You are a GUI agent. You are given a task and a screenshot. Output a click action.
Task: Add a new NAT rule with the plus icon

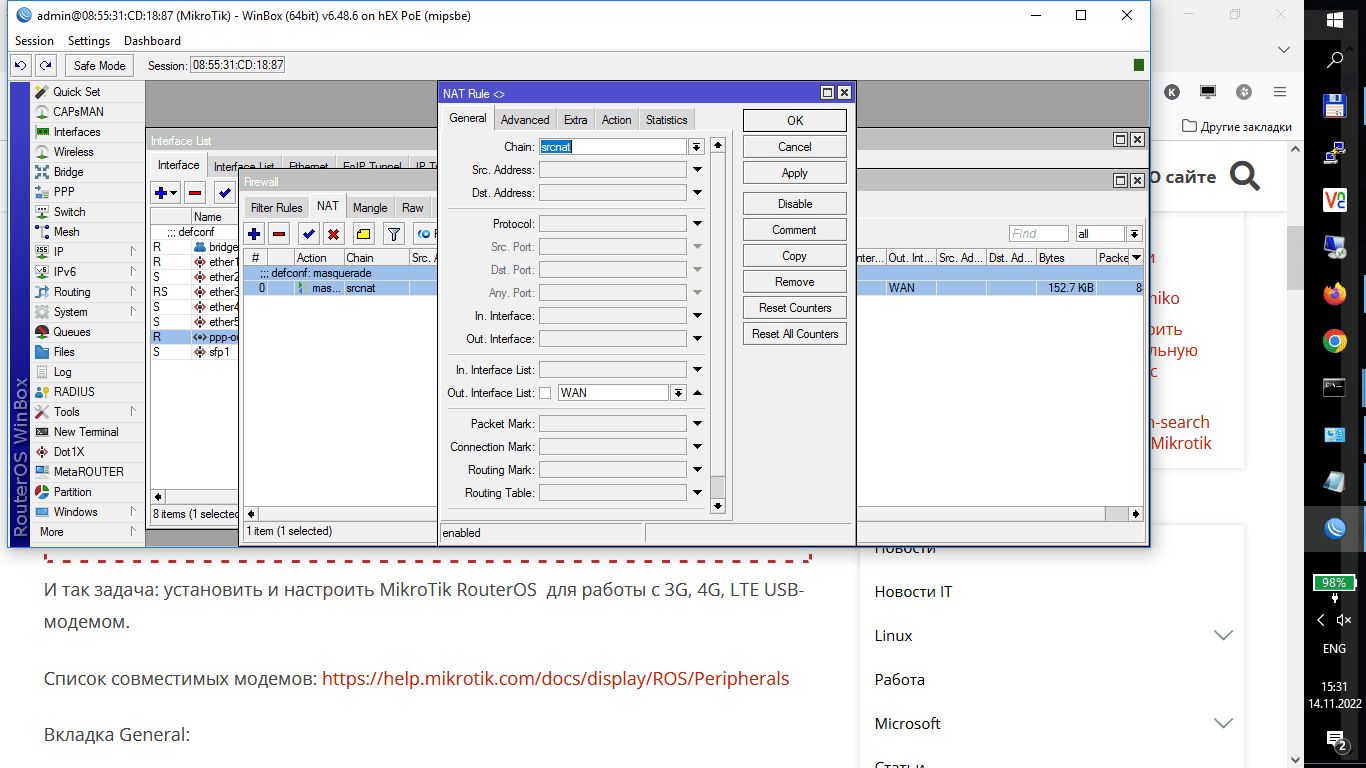tap(254, 234)
